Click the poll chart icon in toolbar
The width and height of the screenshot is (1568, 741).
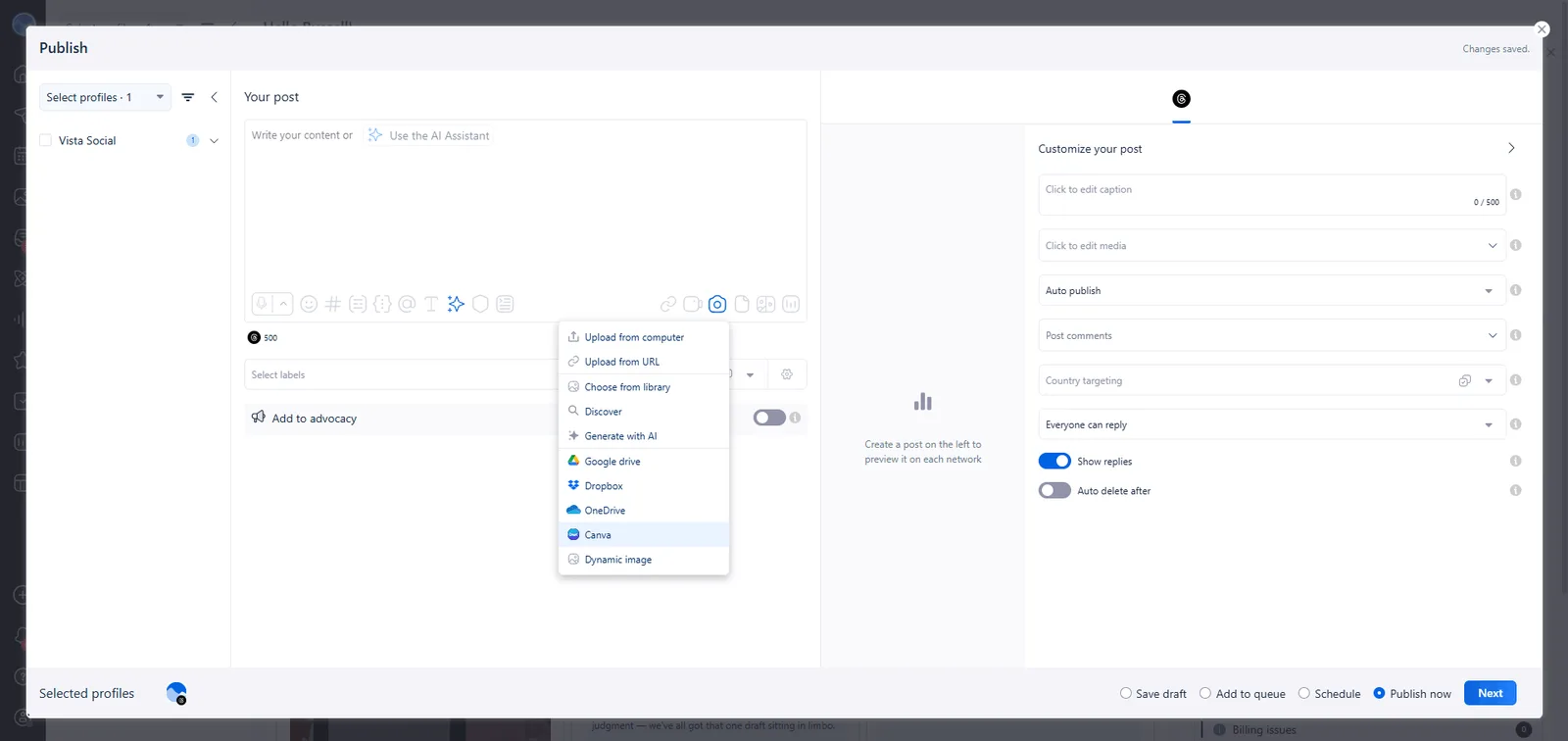(791, 304)
